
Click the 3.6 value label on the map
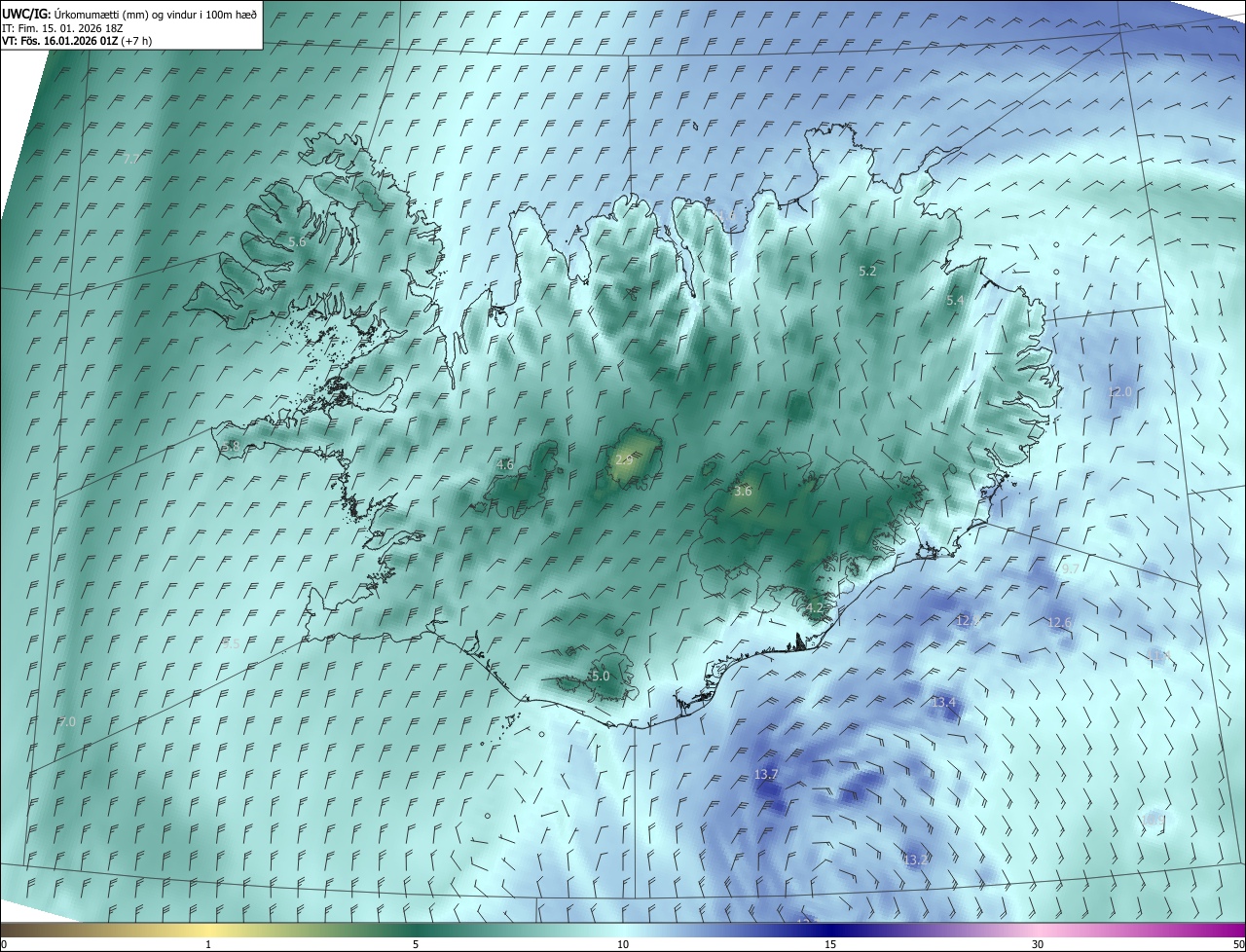[x=743, y=492]
